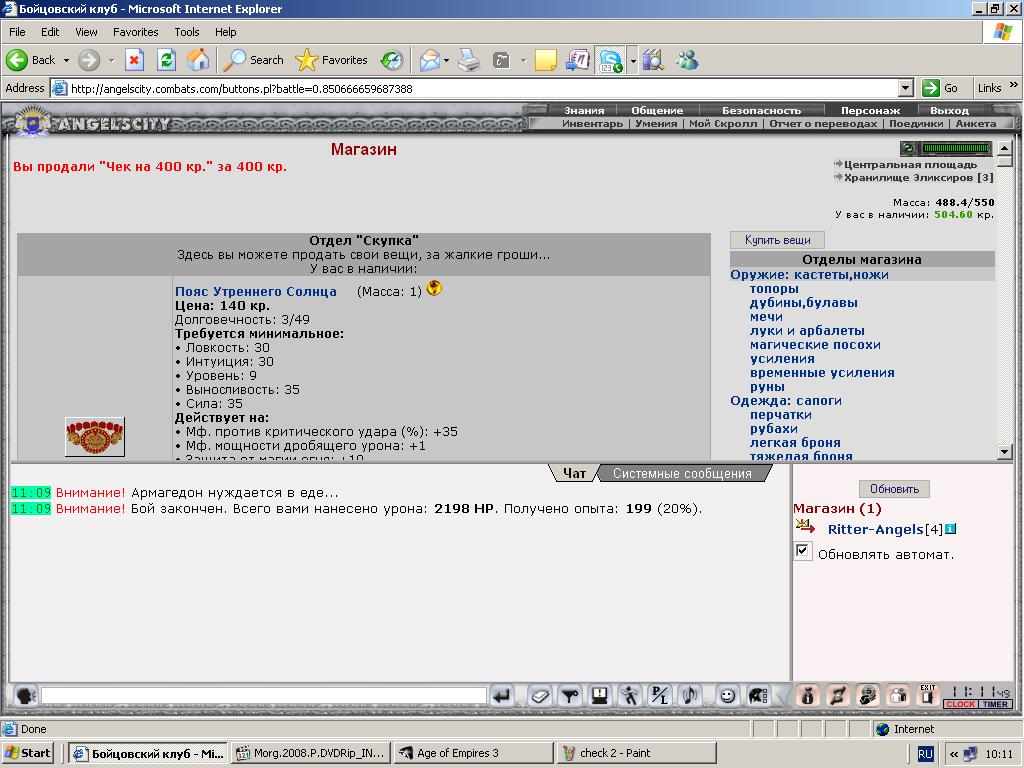1024x768 pixels.
Task: Click the eraser clear-chat icon
Action: click(539, 696)
